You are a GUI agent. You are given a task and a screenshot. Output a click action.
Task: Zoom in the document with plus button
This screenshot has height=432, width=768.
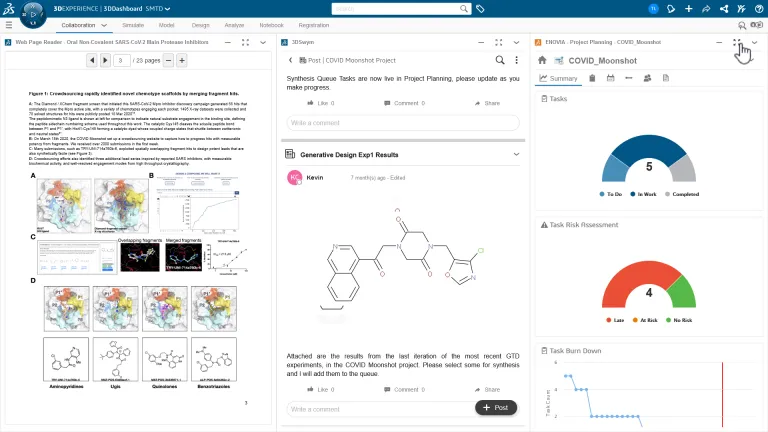182,60
